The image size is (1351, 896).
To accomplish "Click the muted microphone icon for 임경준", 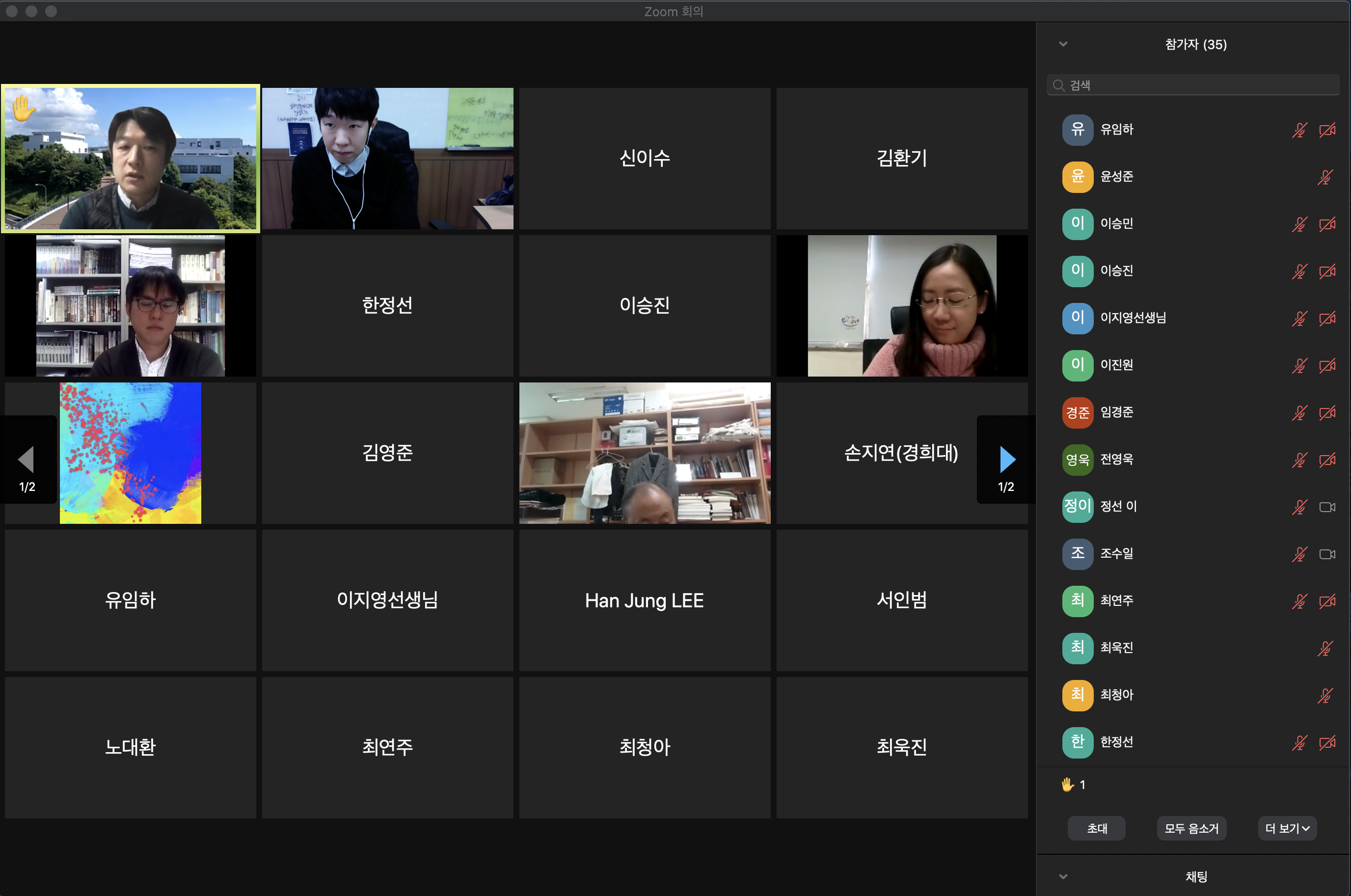I will (1299, 412).
